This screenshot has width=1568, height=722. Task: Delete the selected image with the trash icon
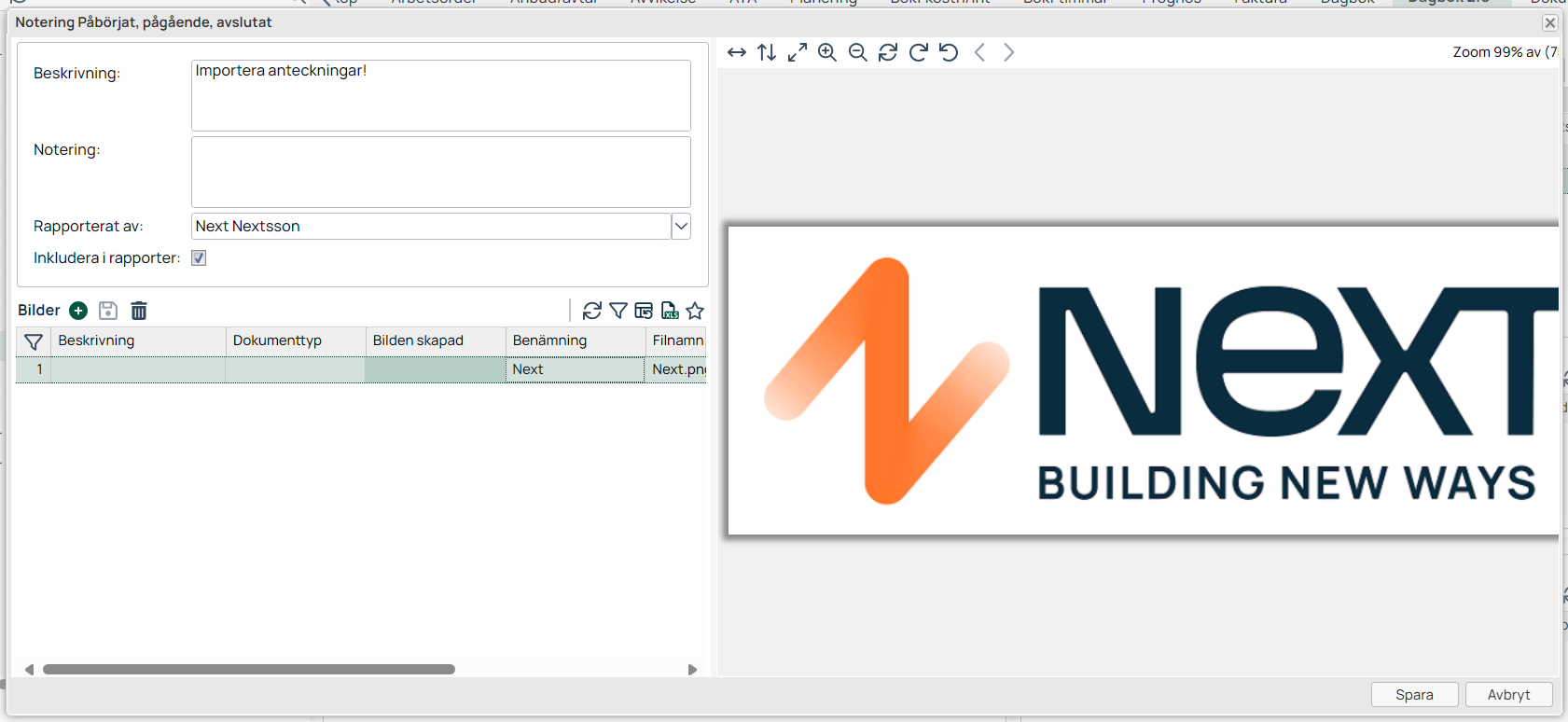139,311
